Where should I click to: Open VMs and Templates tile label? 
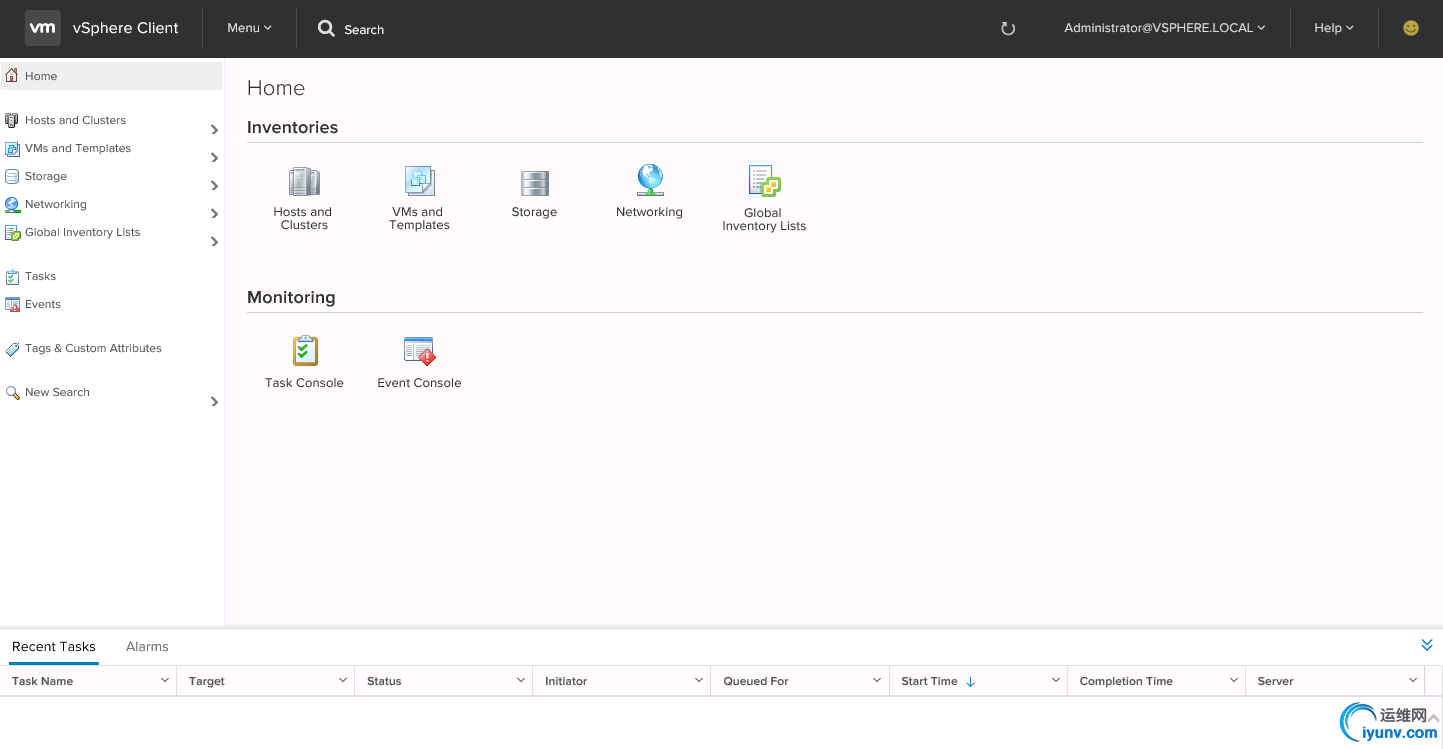tap(419, 218)
